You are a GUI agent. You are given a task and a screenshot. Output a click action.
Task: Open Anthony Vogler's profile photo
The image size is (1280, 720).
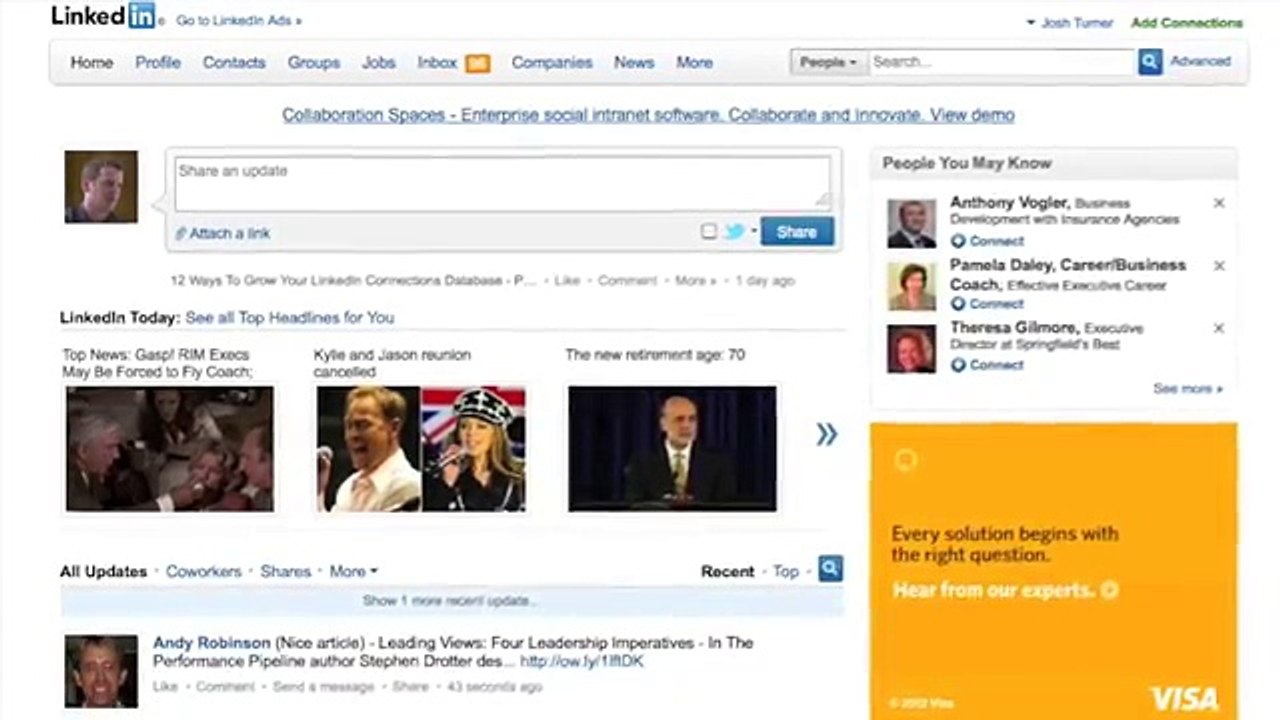tap(911, 223)
